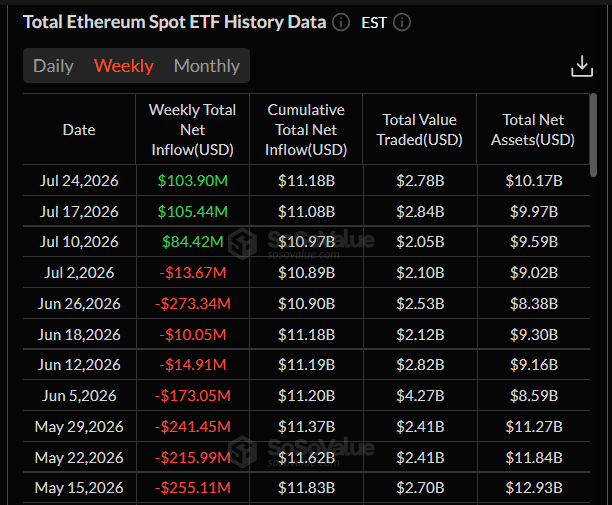Click the $2.70B value traded cell
This screenshot has height=505, width=612.
[420, 487]
